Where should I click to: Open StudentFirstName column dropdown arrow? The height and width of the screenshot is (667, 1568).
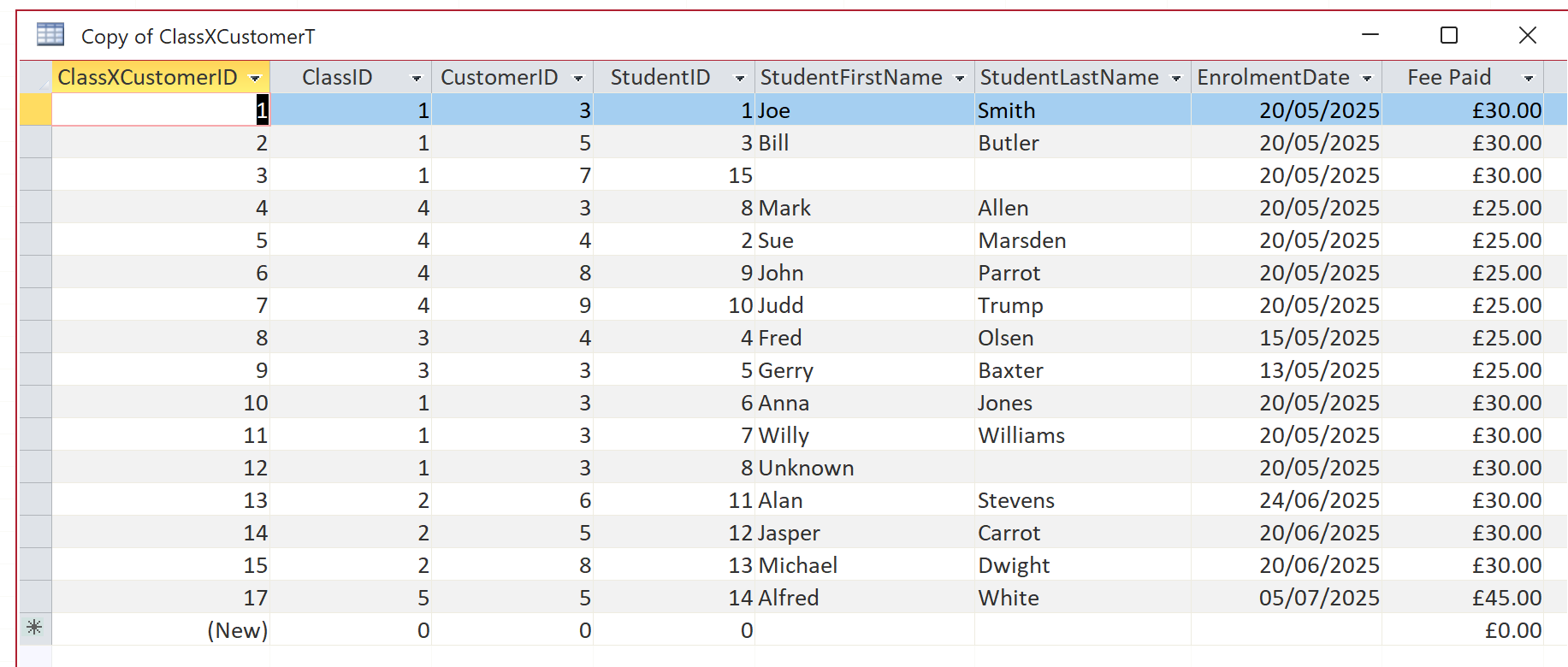tap(960, 79)
